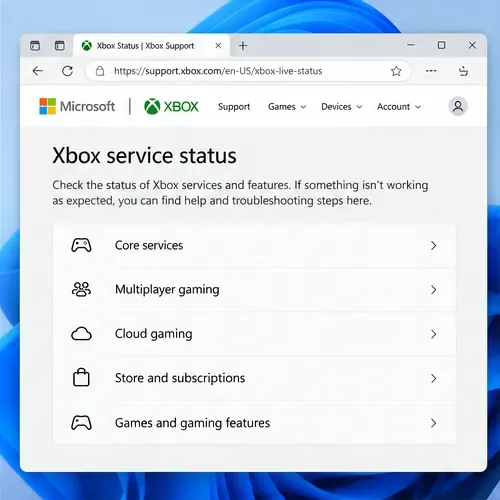Image resolution: width=500 pixels, height=500 pixels.
Task: Open the Multiplayer gaming row label
Action: pos(167,290)
